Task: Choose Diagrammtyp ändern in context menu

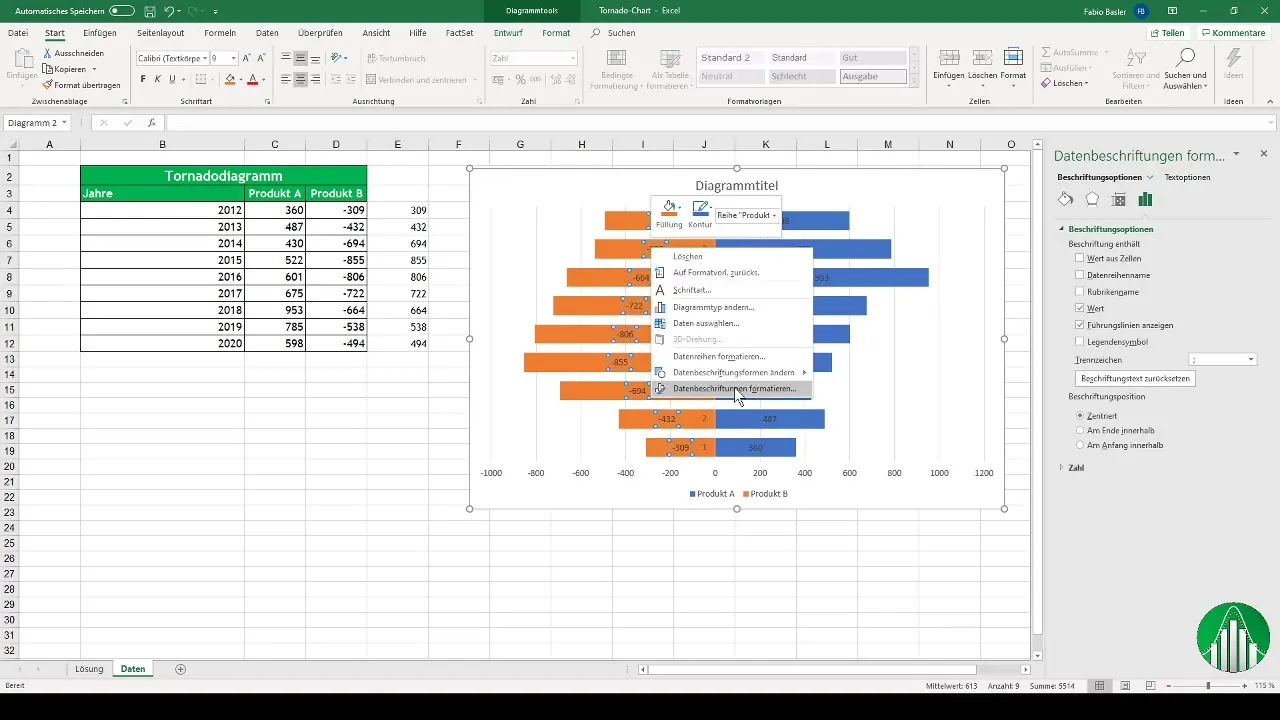Action: [x=732, y=307]
